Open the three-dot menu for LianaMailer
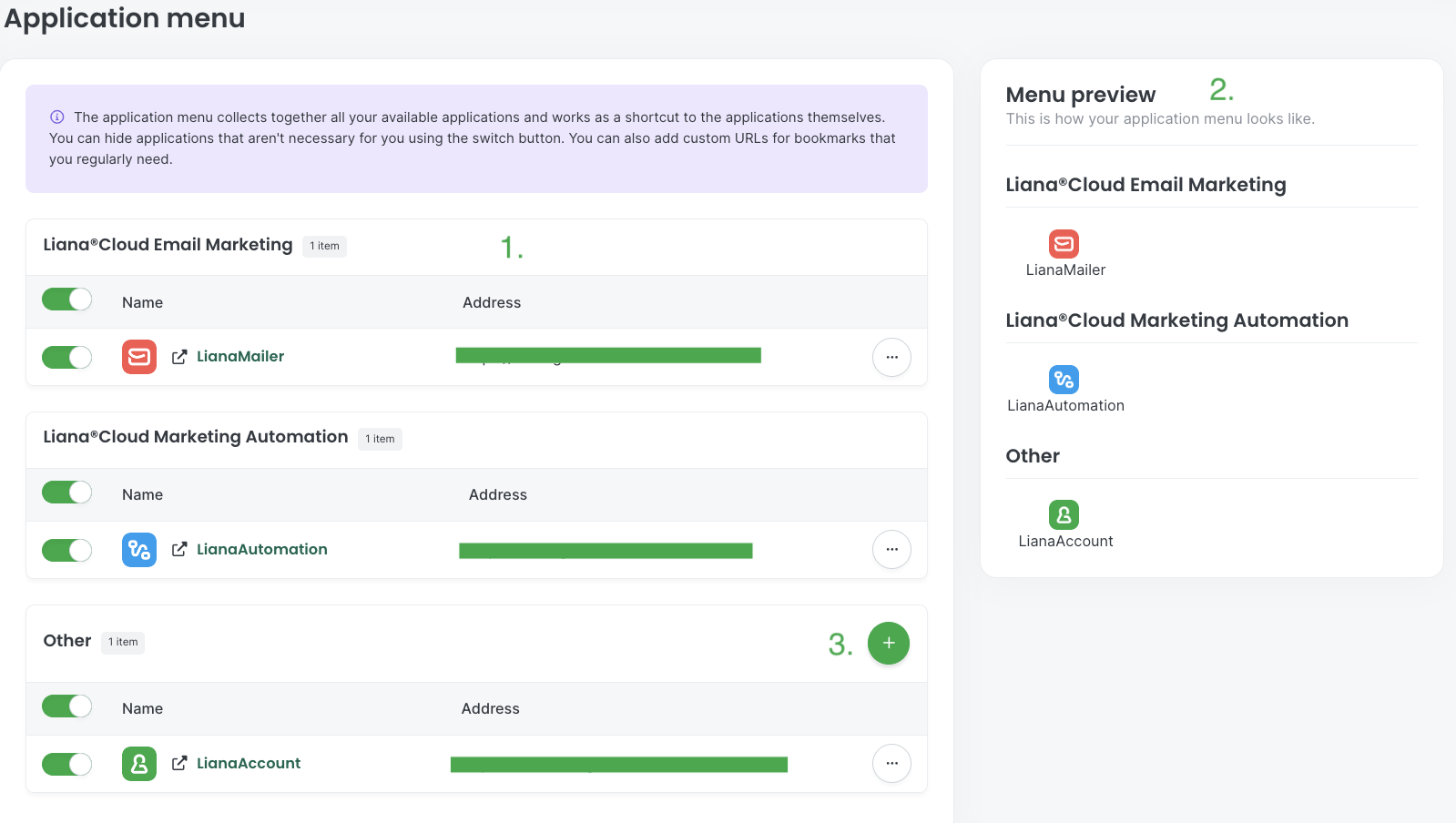Viewport: 1456px width, 823px height. pyautogui.click(x=891, y=357)
